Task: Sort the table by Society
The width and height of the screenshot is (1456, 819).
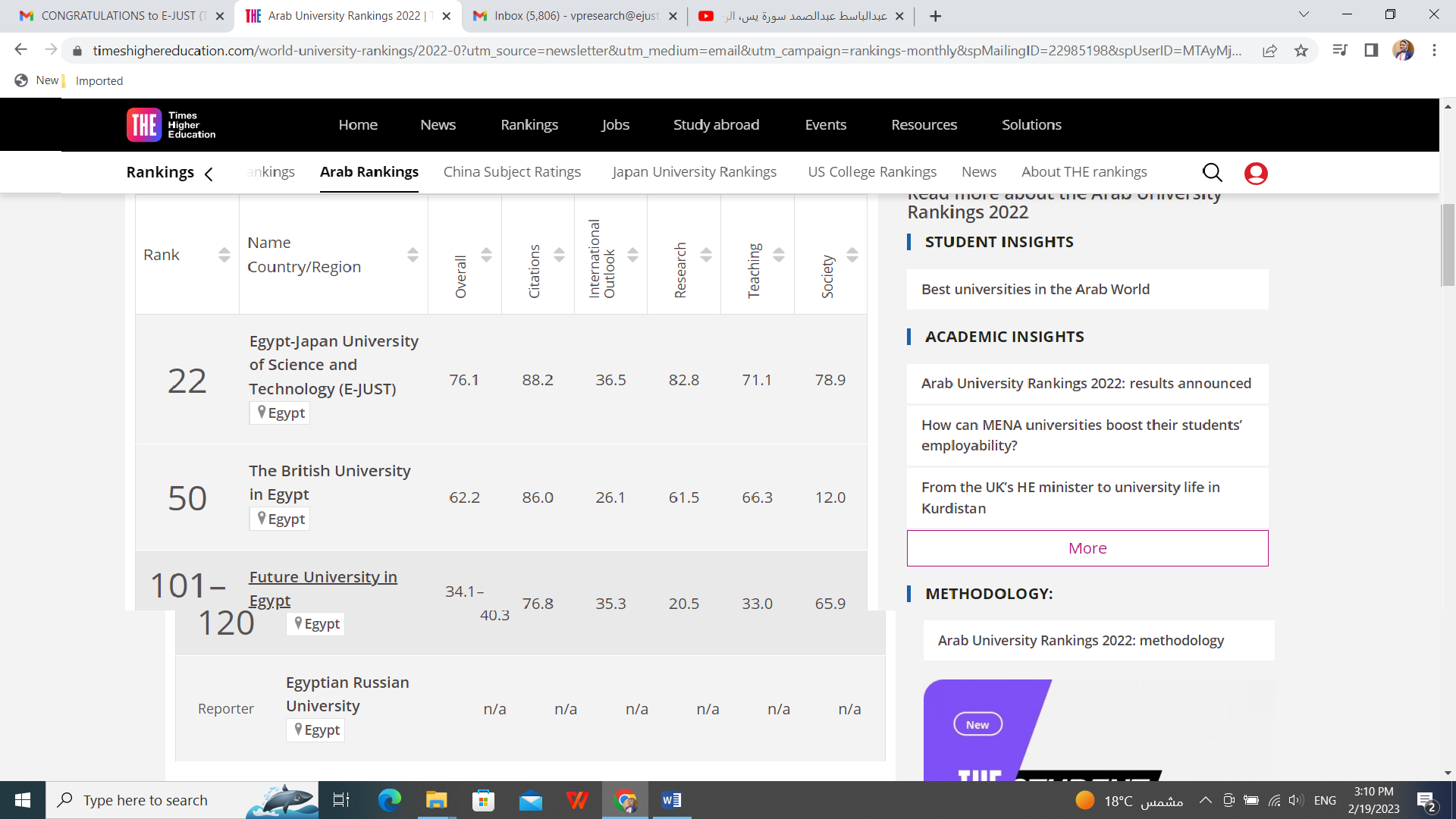Action: tap(852, 255)
